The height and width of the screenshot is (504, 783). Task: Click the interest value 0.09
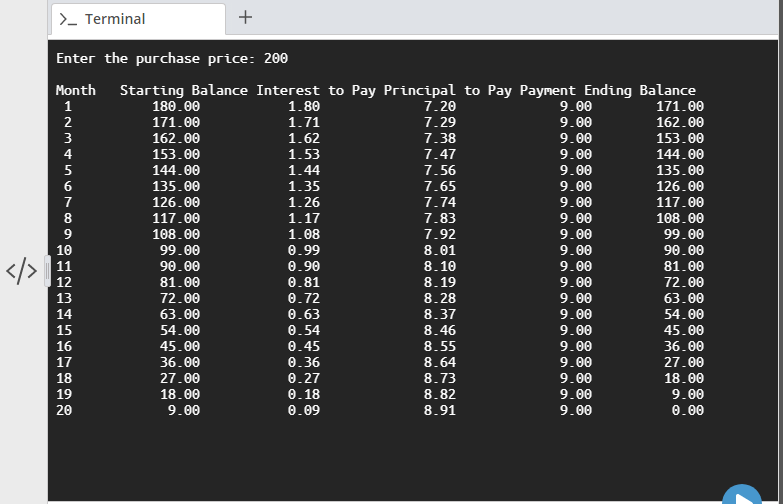[x=304, y=410]
